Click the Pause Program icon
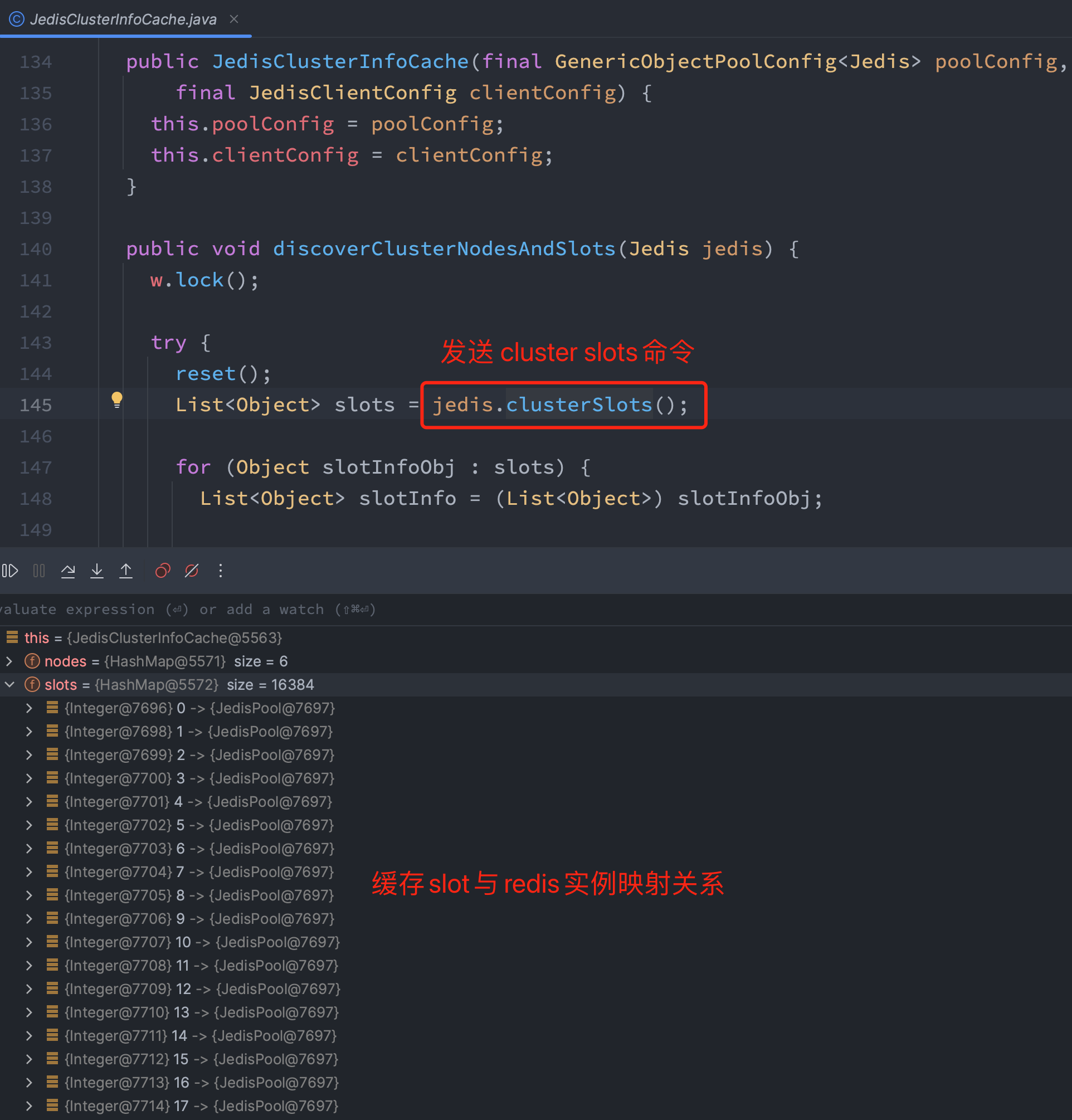This screenshot has height=1120, width=1072. point(39,571)
